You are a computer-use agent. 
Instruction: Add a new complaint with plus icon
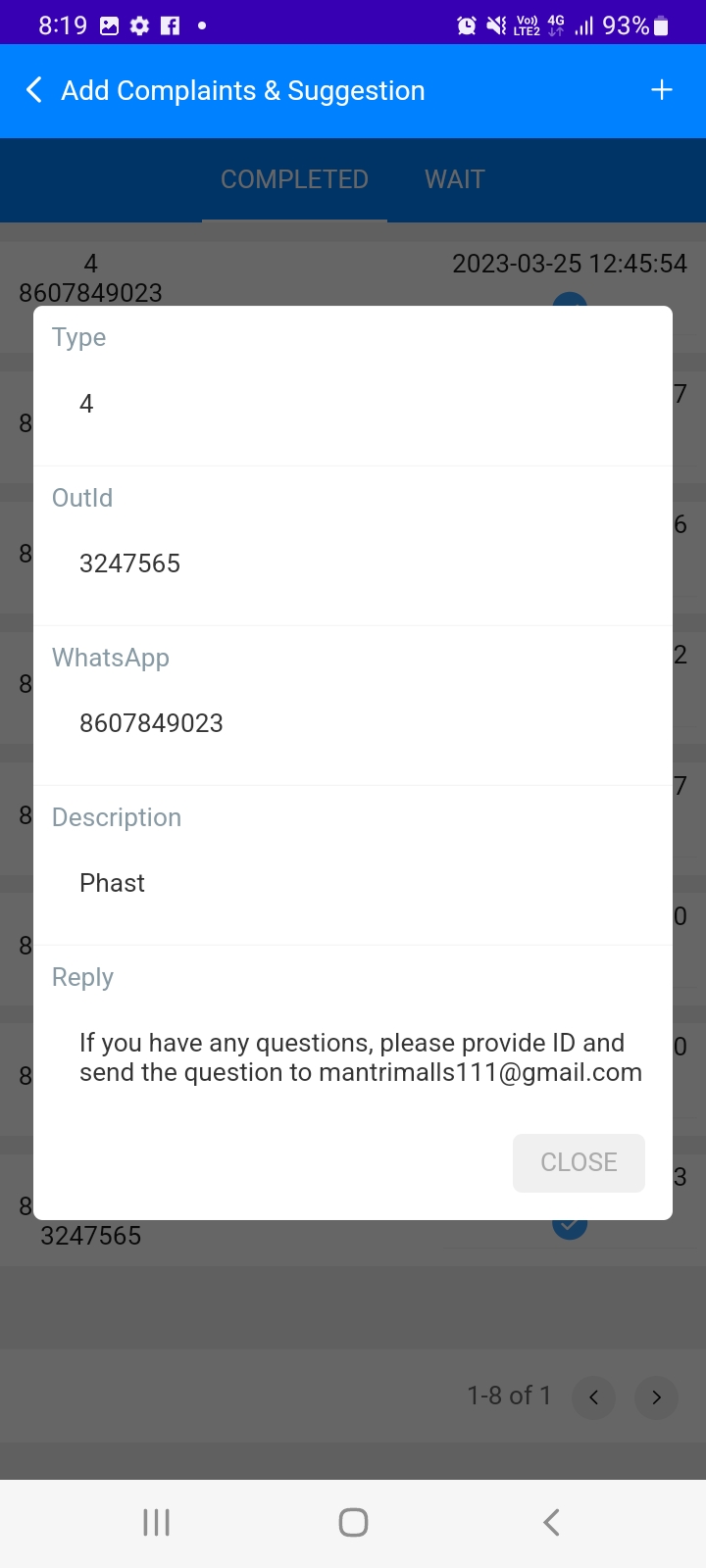pyautogui.click(x=662, y=90)
